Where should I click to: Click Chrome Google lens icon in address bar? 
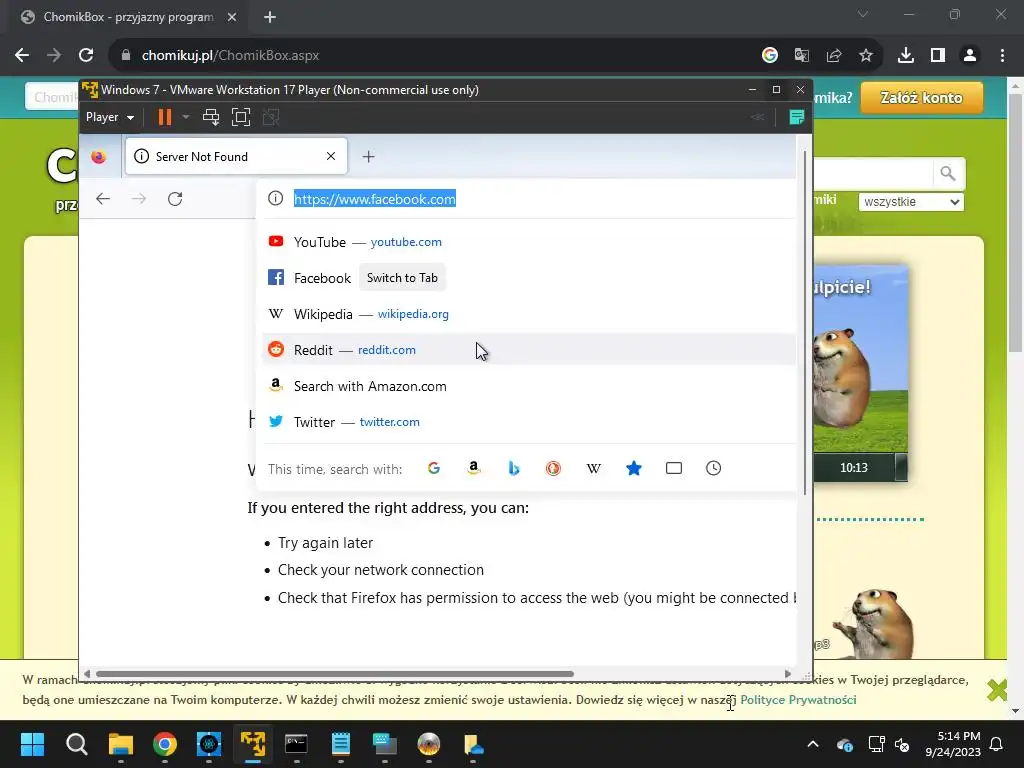pos(770,56)
